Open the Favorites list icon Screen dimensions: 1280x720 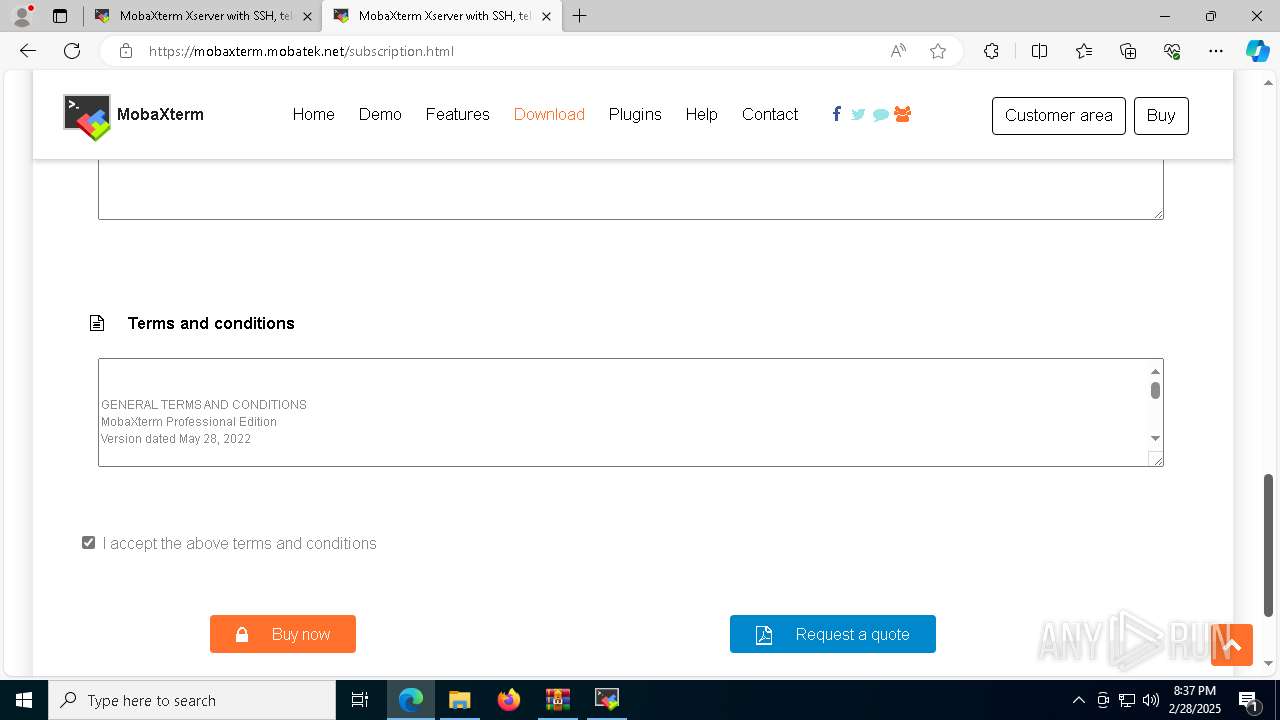coord(1084,51)
